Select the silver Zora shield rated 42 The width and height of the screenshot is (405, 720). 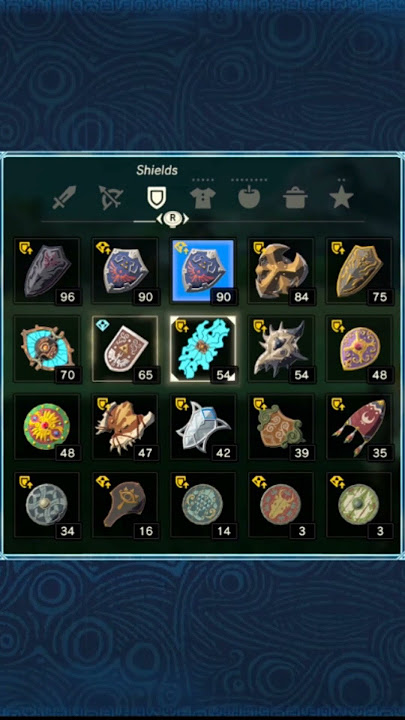coord(203,427)
